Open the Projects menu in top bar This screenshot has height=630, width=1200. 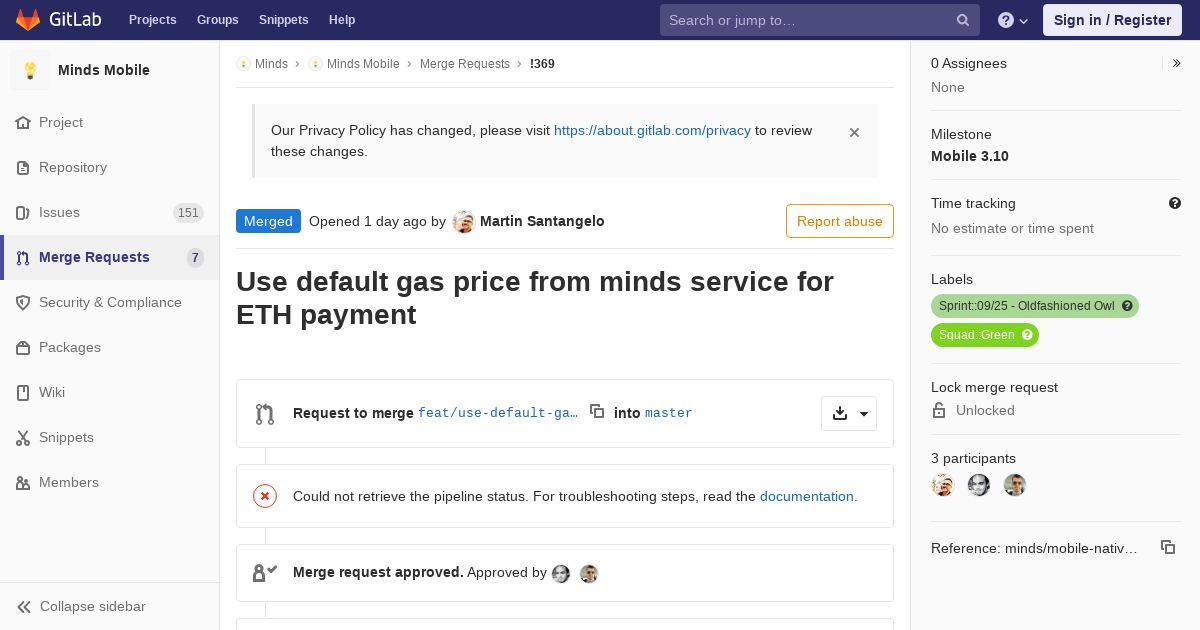152,20
